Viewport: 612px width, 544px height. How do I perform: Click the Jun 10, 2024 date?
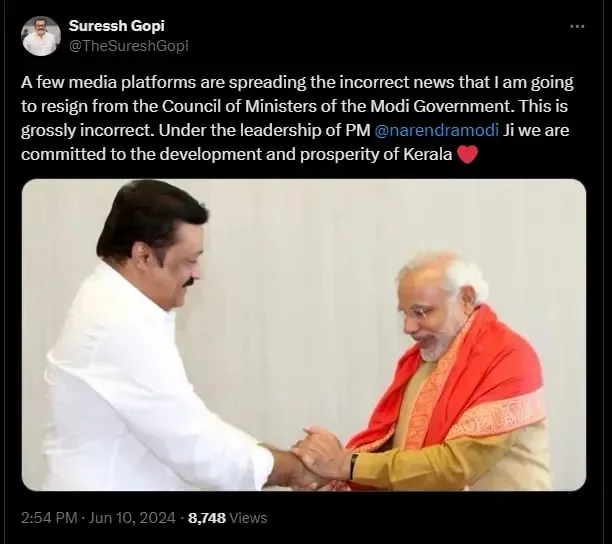tap(132, 518)
